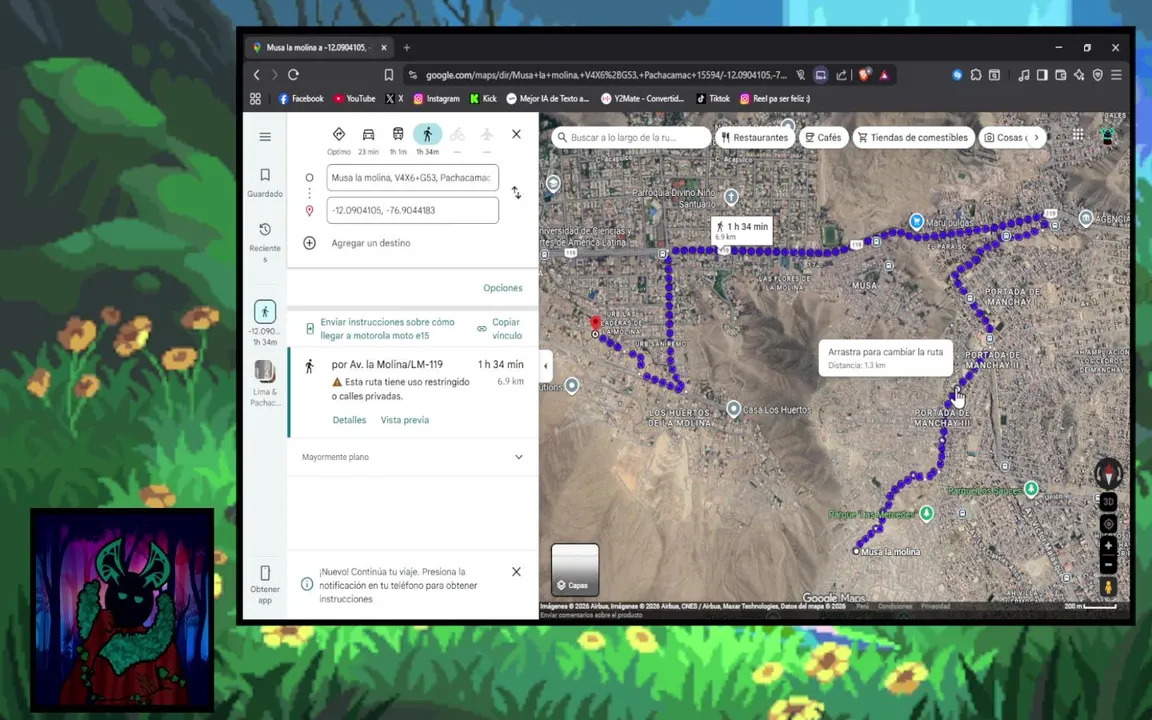Open the Google apps grid
The image size is (1152, 720).
[1078, 134]
